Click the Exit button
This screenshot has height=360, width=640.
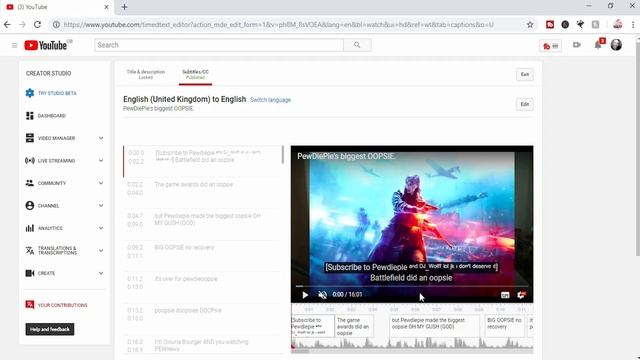[x=525, y=74]
